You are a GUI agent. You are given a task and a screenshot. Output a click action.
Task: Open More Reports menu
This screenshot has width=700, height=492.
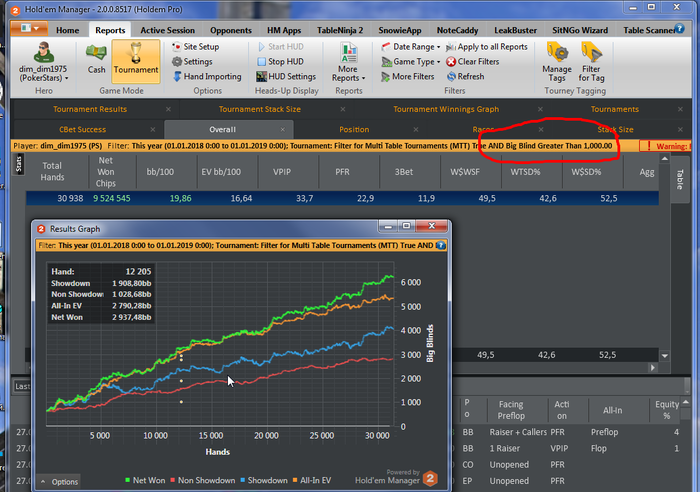(348, 62)
